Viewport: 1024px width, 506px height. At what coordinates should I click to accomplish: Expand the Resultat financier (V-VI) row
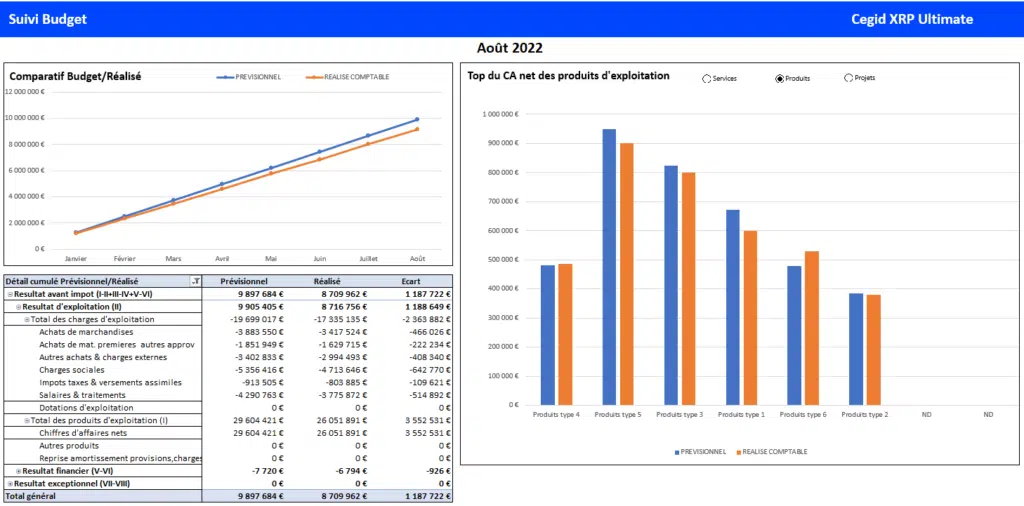pos(18,470)
